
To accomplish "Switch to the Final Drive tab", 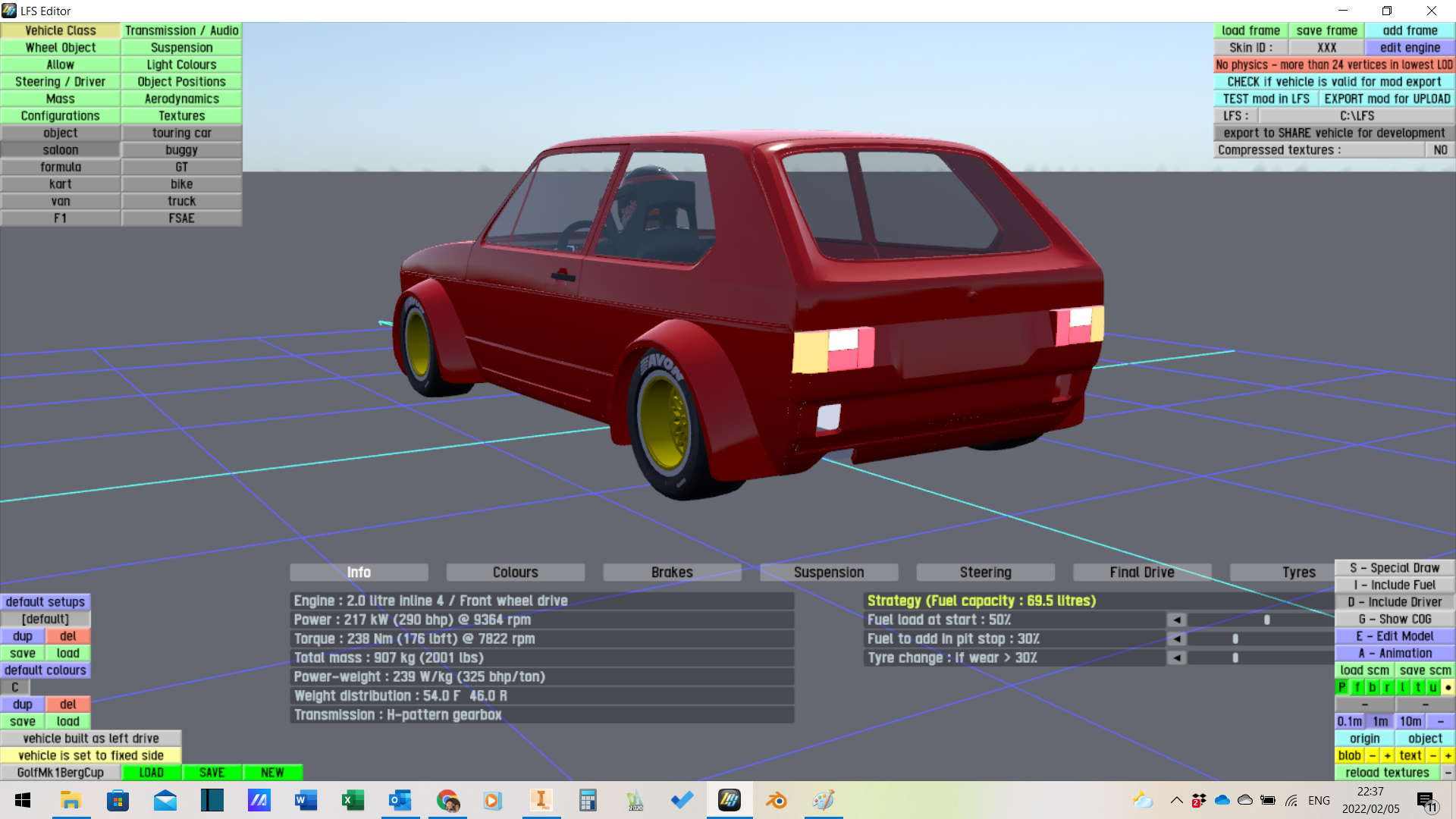I will click(x=1141, y=573).
